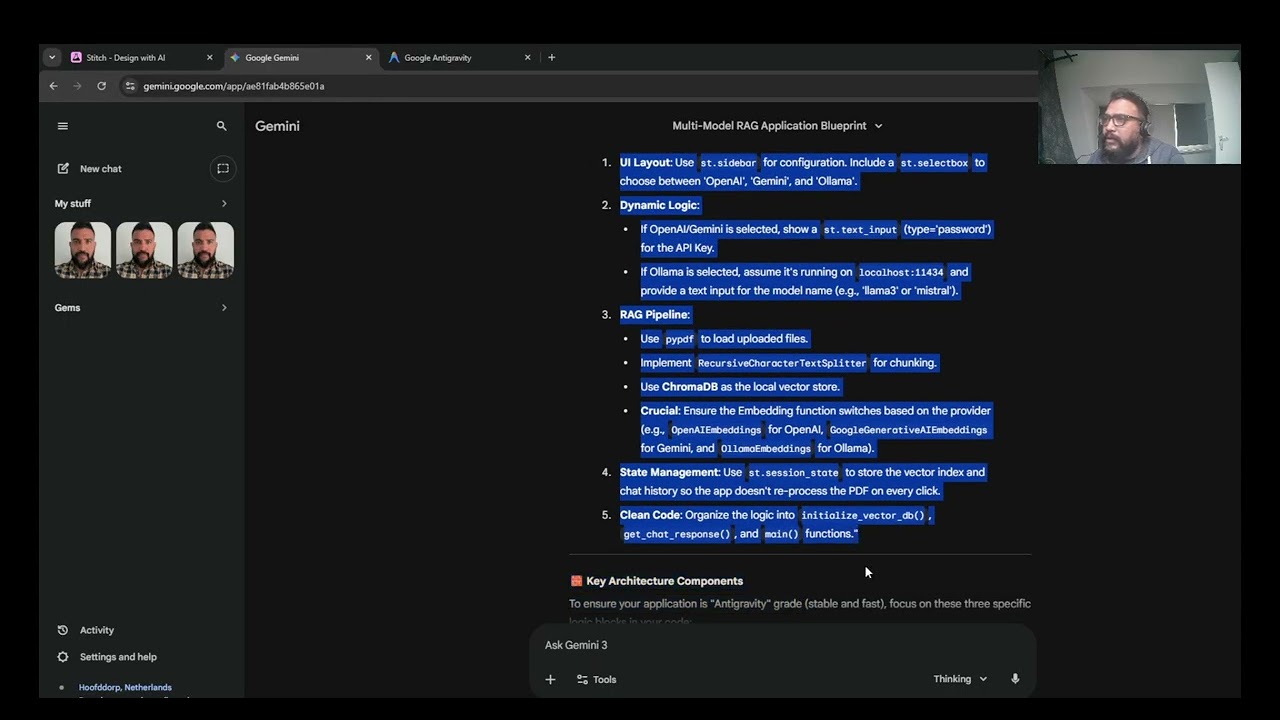The image size is (1280, 720).
Task: Click the plus upload icon in prompt box
Action: [550, 680]
